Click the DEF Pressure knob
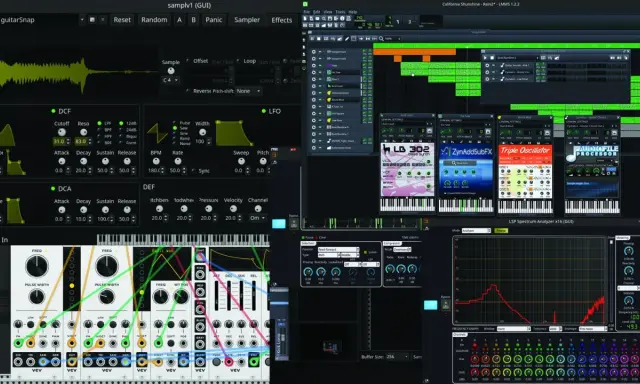 208,209
